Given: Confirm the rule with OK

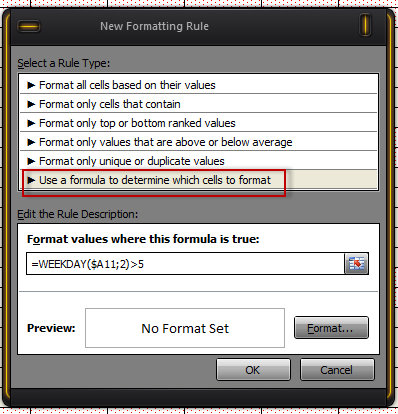Looking at the screenshot, I should coord(253,370).
